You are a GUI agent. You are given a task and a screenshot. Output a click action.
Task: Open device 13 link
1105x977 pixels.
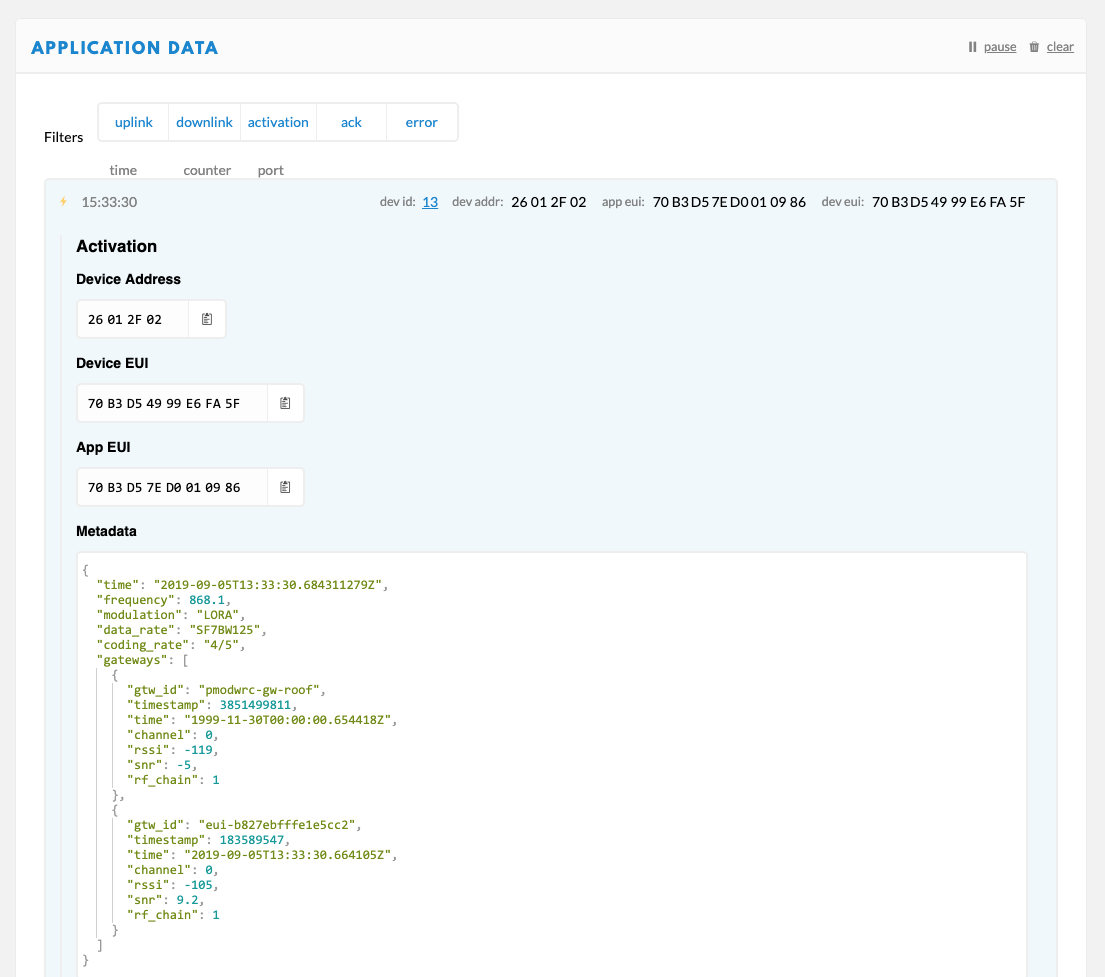[430, 202]
